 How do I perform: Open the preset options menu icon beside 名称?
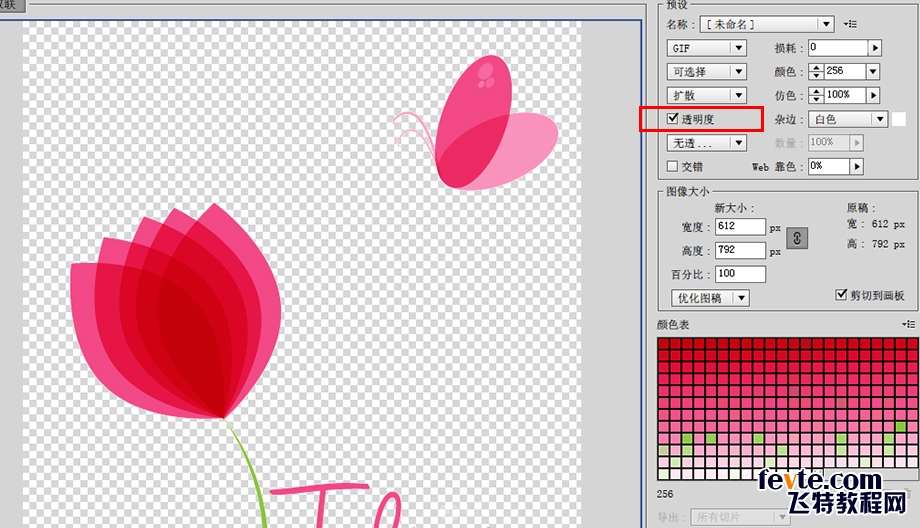850,24
